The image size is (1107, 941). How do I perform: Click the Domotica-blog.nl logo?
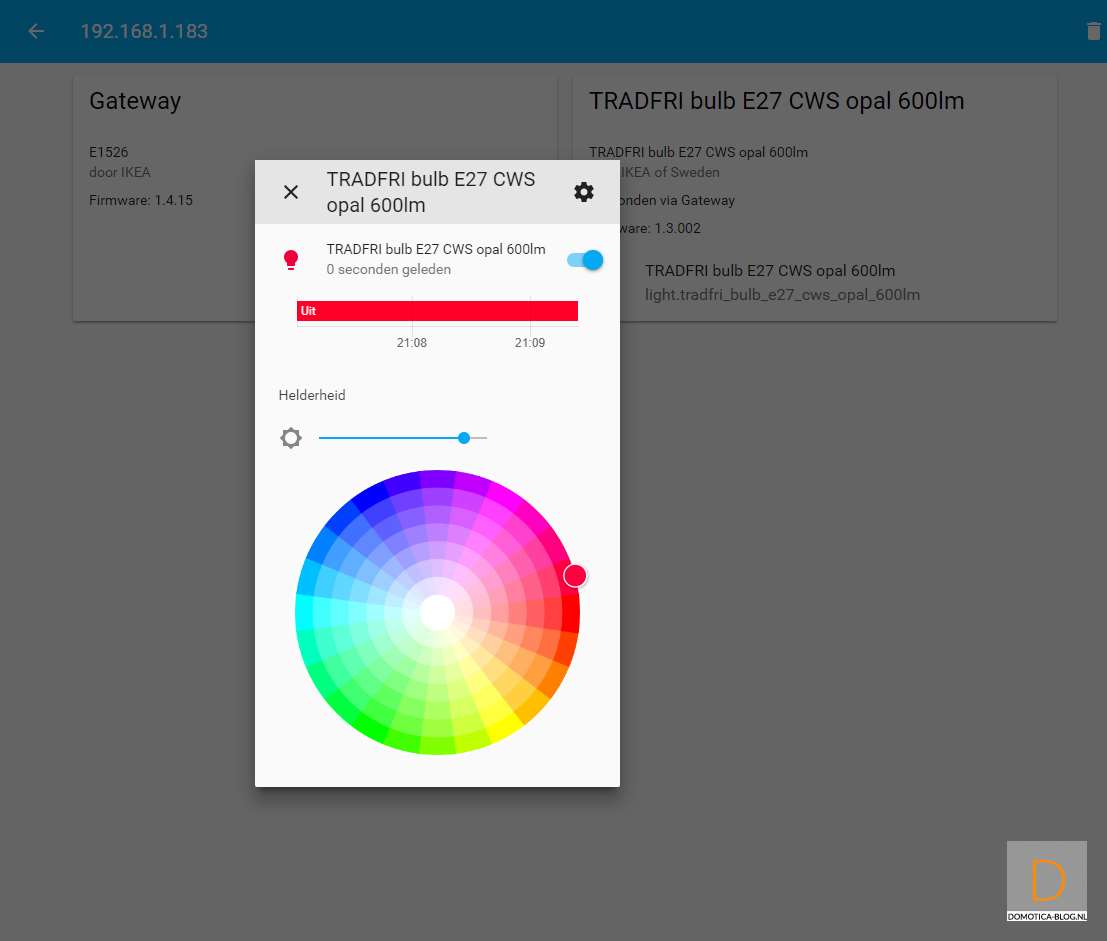click(1046, 880)
